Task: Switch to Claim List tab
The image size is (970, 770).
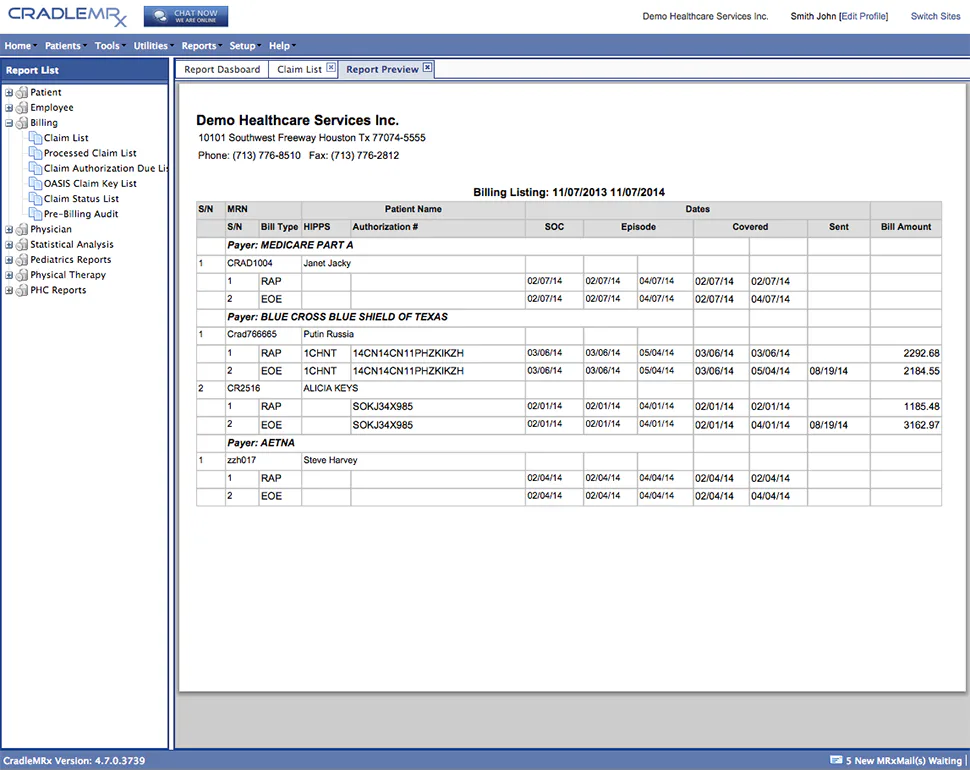Action: [x=299, y=69]
